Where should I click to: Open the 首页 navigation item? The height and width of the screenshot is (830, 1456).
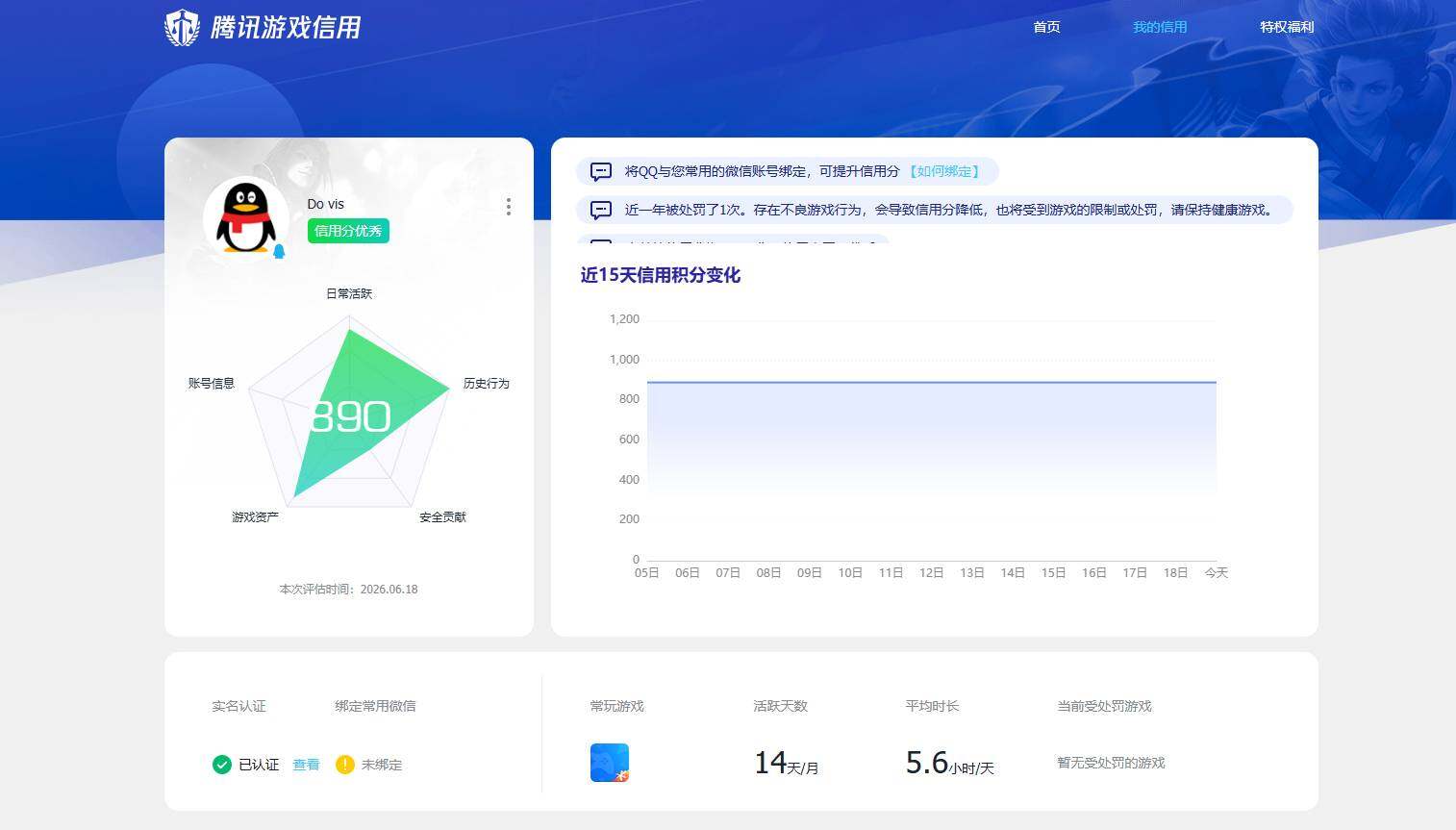pyautogui.click(x=1046, y=27)
